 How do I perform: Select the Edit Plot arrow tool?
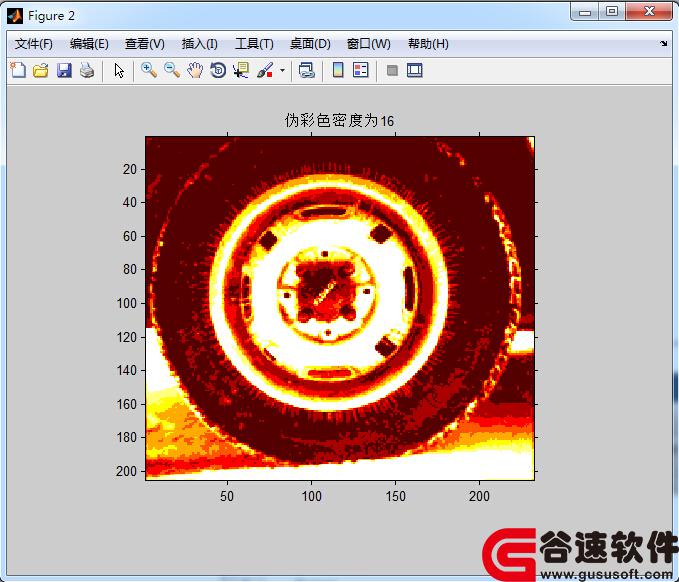coord(119,70)
